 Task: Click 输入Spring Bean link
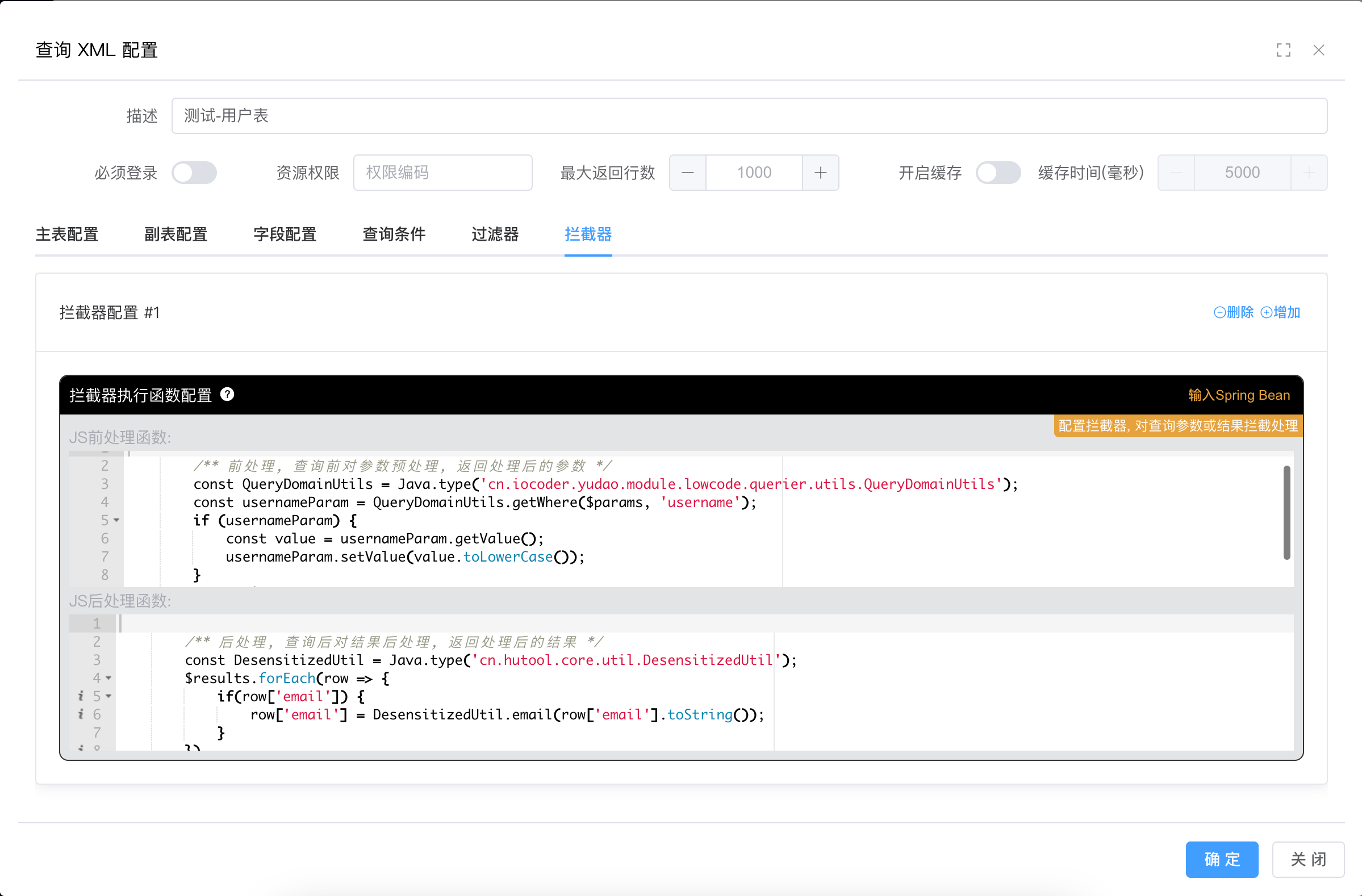pyautogui.click(x=1238, y=395)
